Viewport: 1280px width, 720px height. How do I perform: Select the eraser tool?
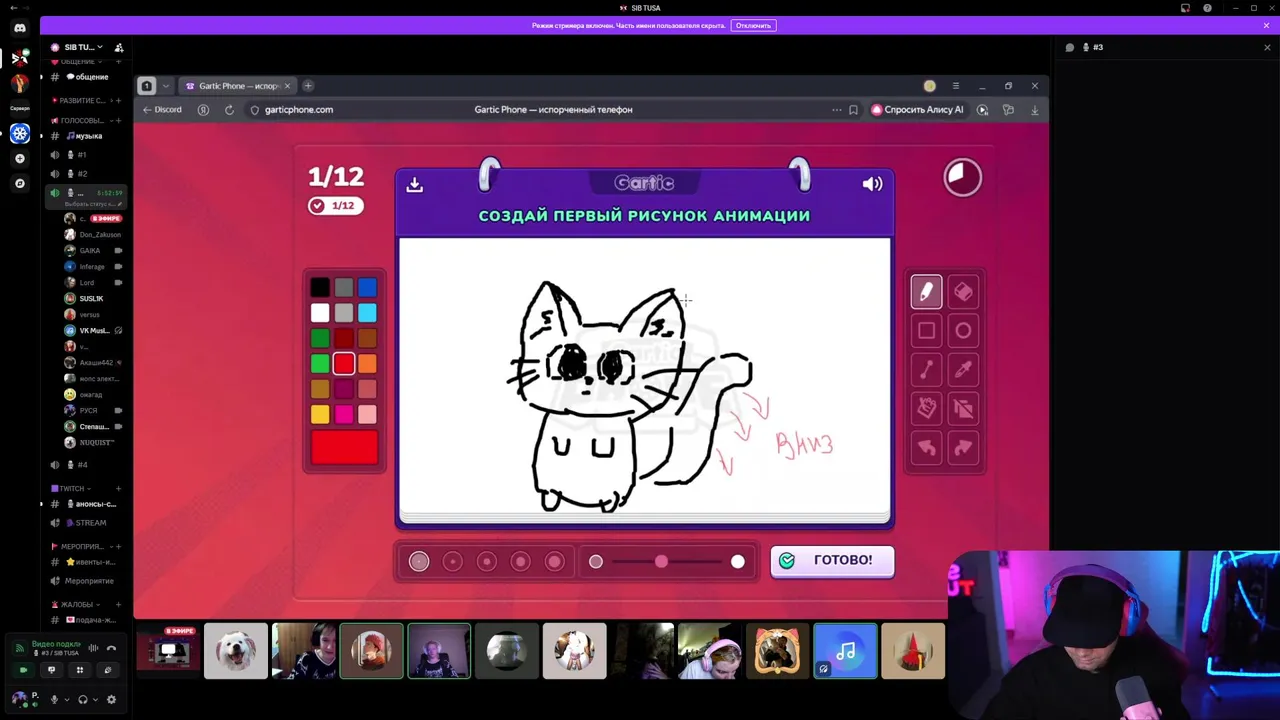point(963,292)
